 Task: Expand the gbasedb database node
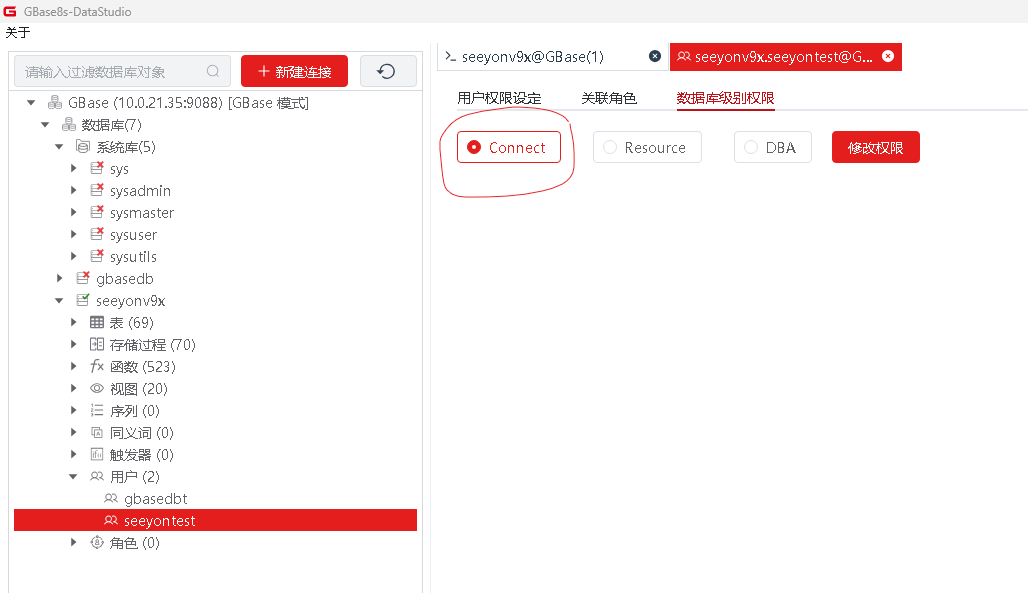pyautogui.click(x=60, y=278)
